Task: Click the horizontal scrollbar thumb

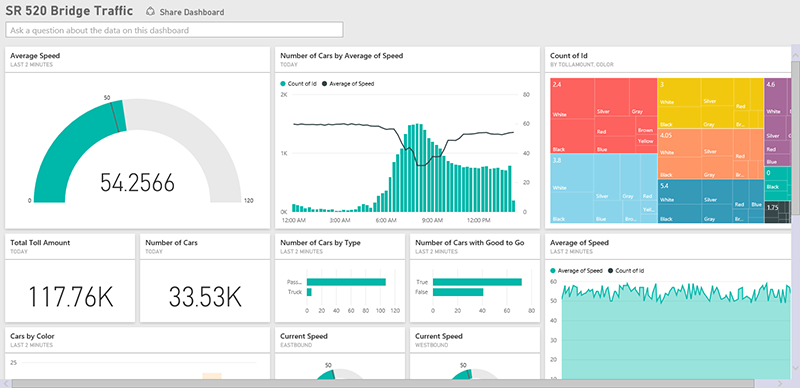Action: tap(383, 383)
